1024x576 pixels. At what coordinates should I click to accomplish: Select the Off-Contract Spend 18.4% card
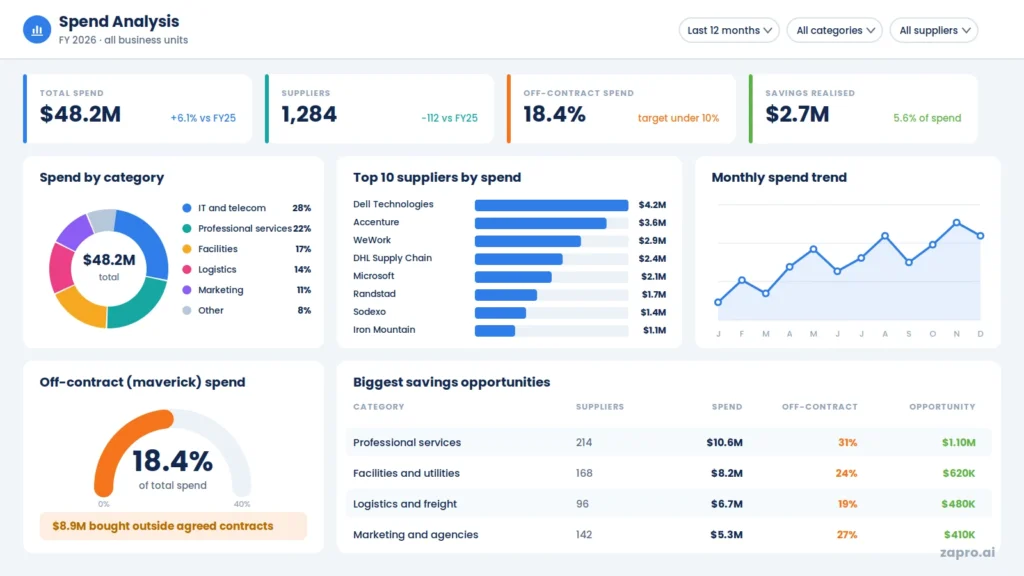[x=621, y=108]
